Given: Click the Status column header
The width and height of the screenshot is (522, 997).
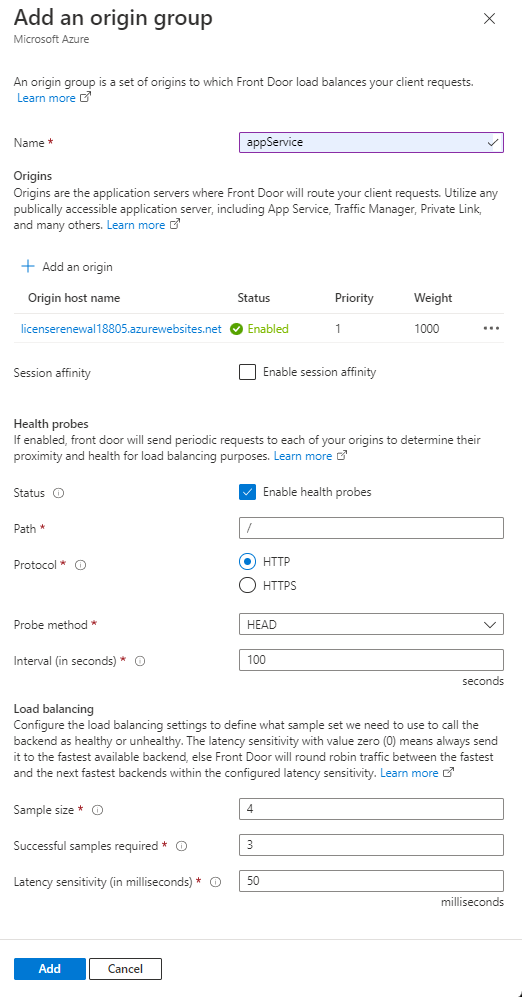Looking at the screenshot, I should [254, 298].
